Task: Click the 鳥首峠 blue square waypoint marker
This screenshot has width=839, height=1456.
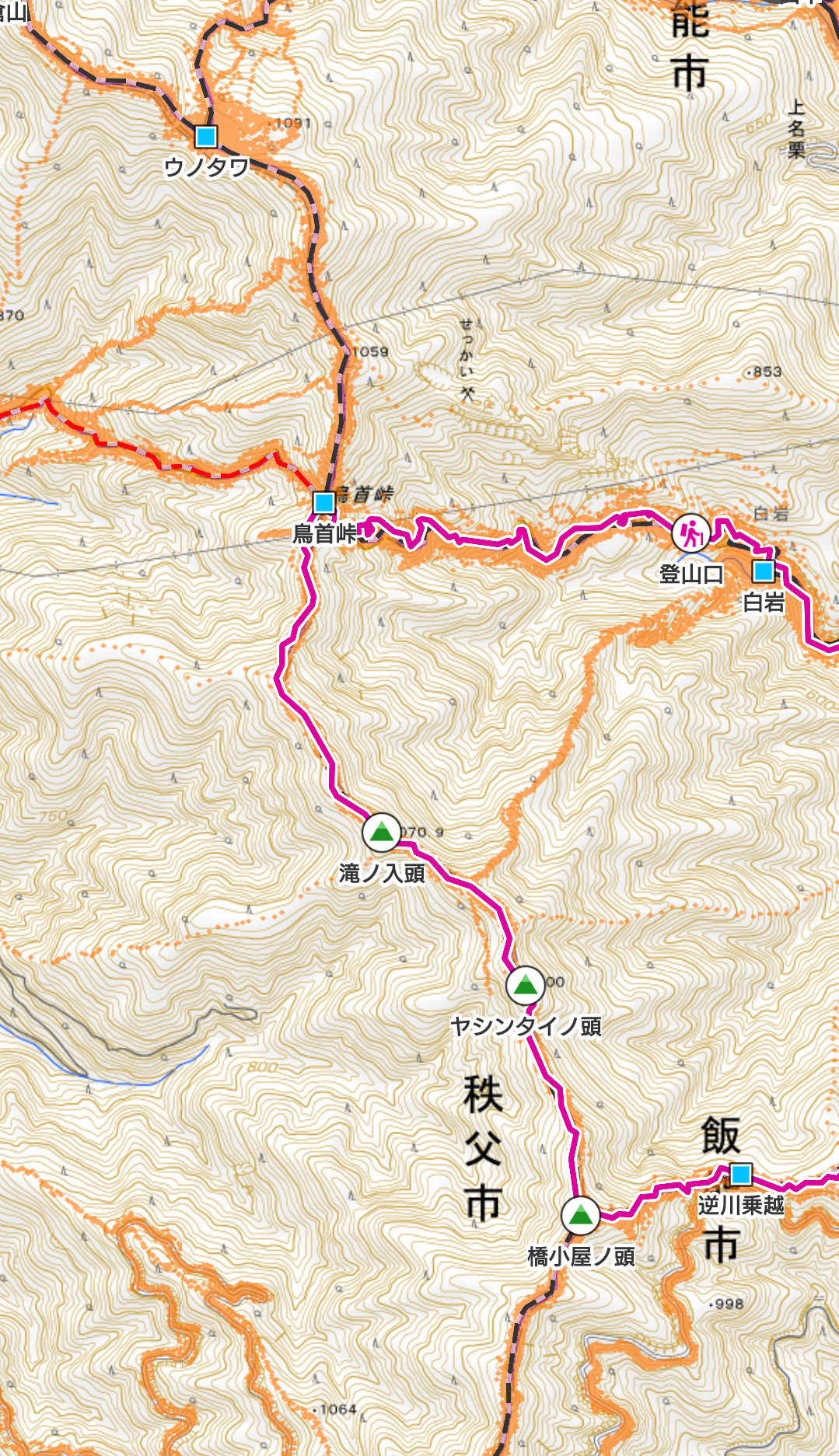Action: [324, 502]
